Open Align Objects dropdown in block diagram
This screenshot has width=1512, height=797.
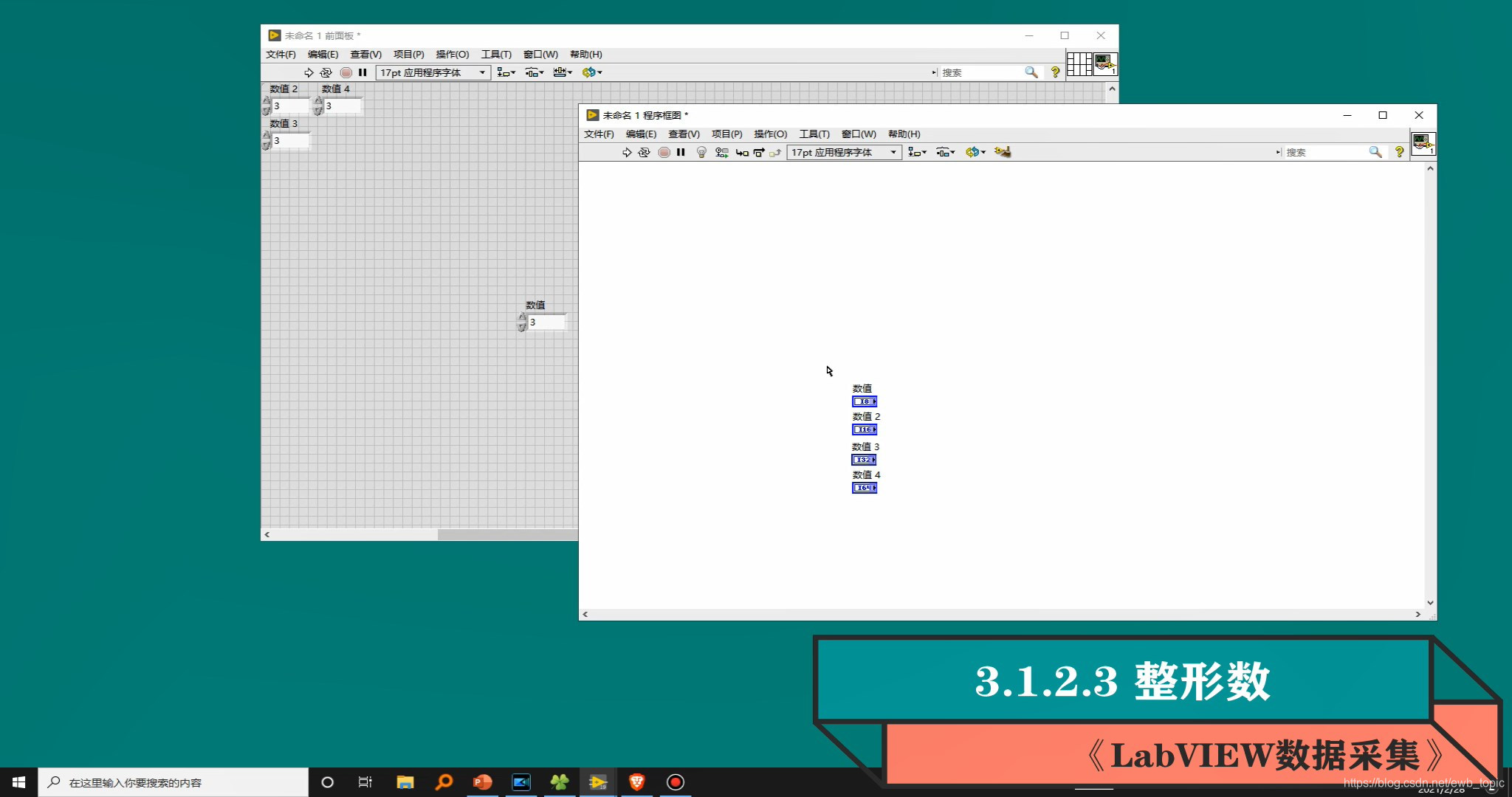point(917,152)
